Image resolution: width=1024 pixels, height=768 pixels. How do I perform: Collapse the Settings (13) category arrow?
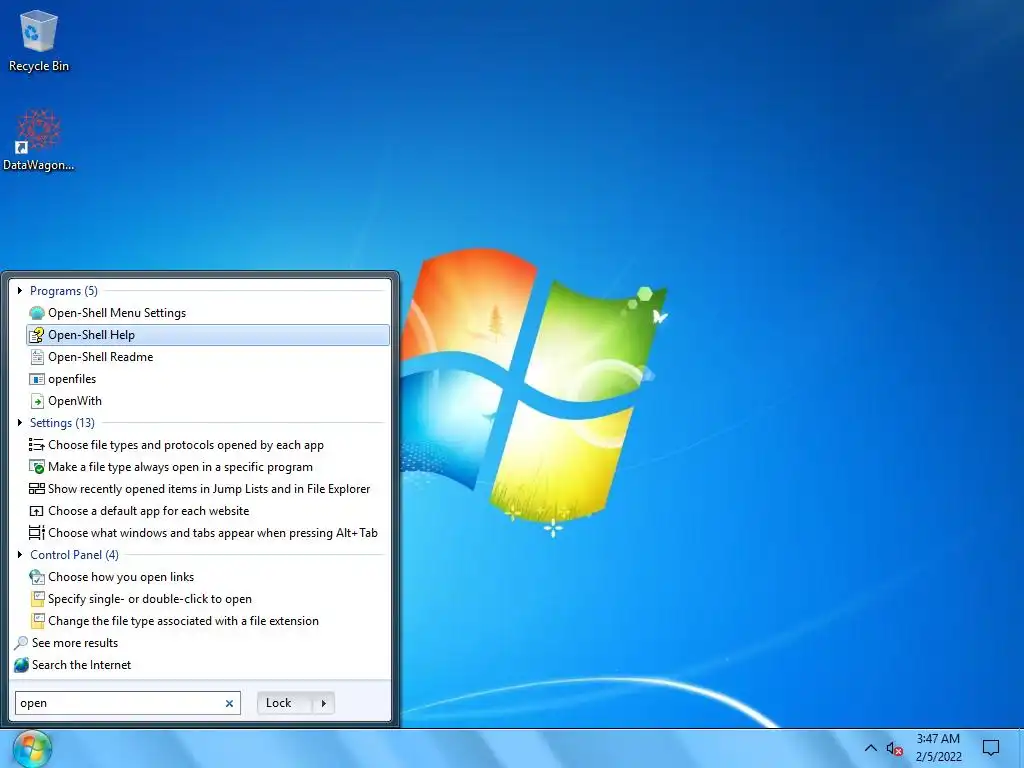20,423
